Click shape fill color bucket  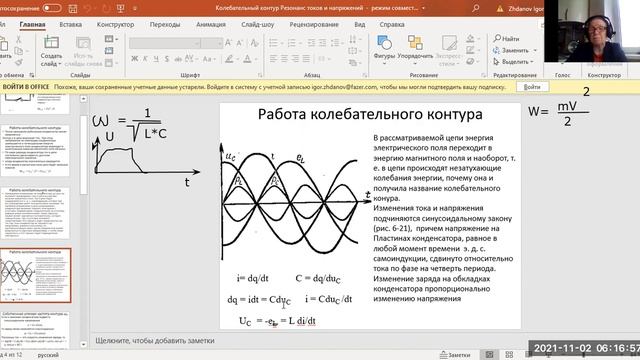(471, 39)
